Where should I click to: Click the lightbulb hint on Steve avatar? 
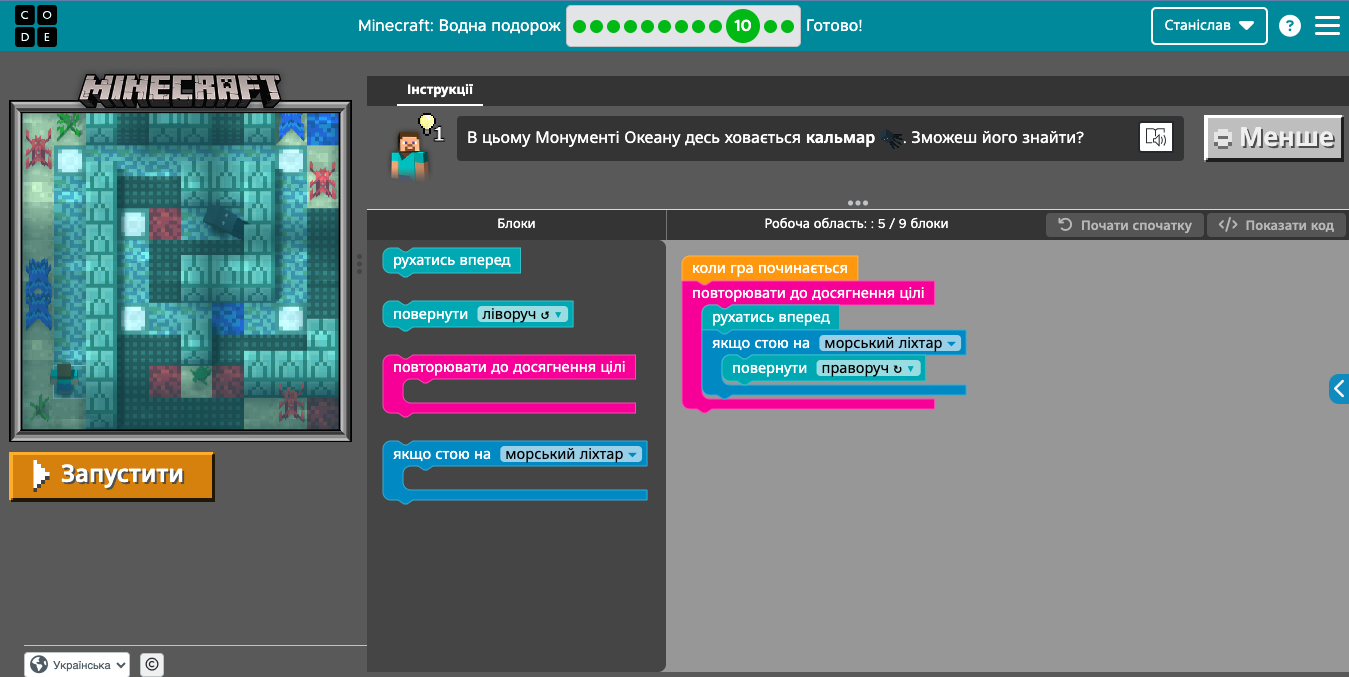428,125
